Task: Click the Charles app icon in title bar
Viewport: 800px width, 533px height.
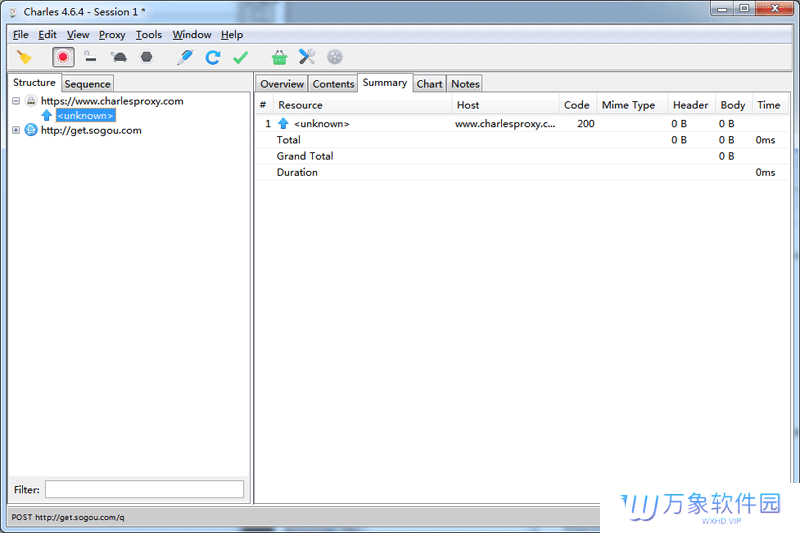Action: (x=13, y=12)
